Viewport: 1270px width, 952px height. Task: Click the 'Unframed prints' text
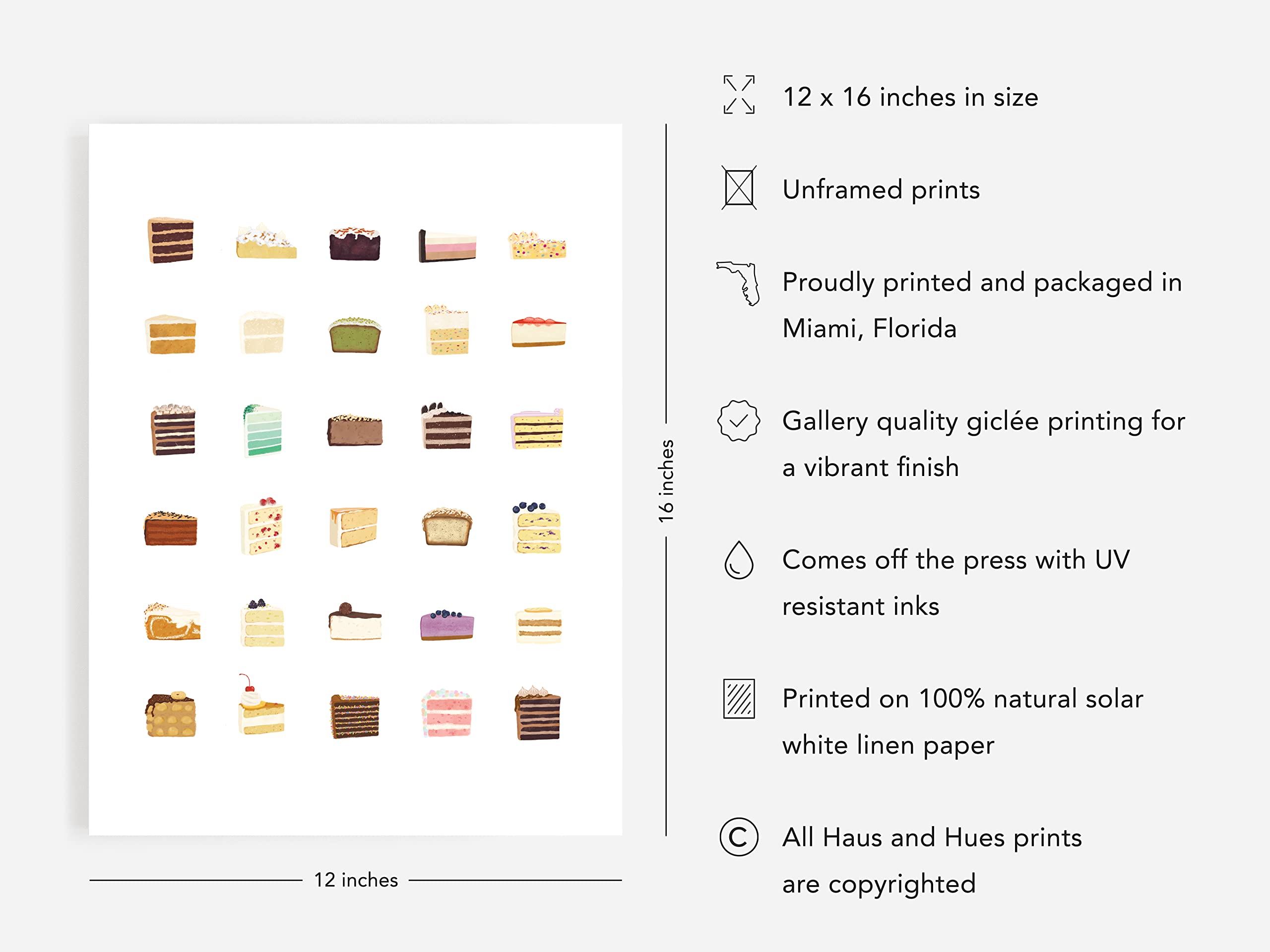(x=881, y=189)
